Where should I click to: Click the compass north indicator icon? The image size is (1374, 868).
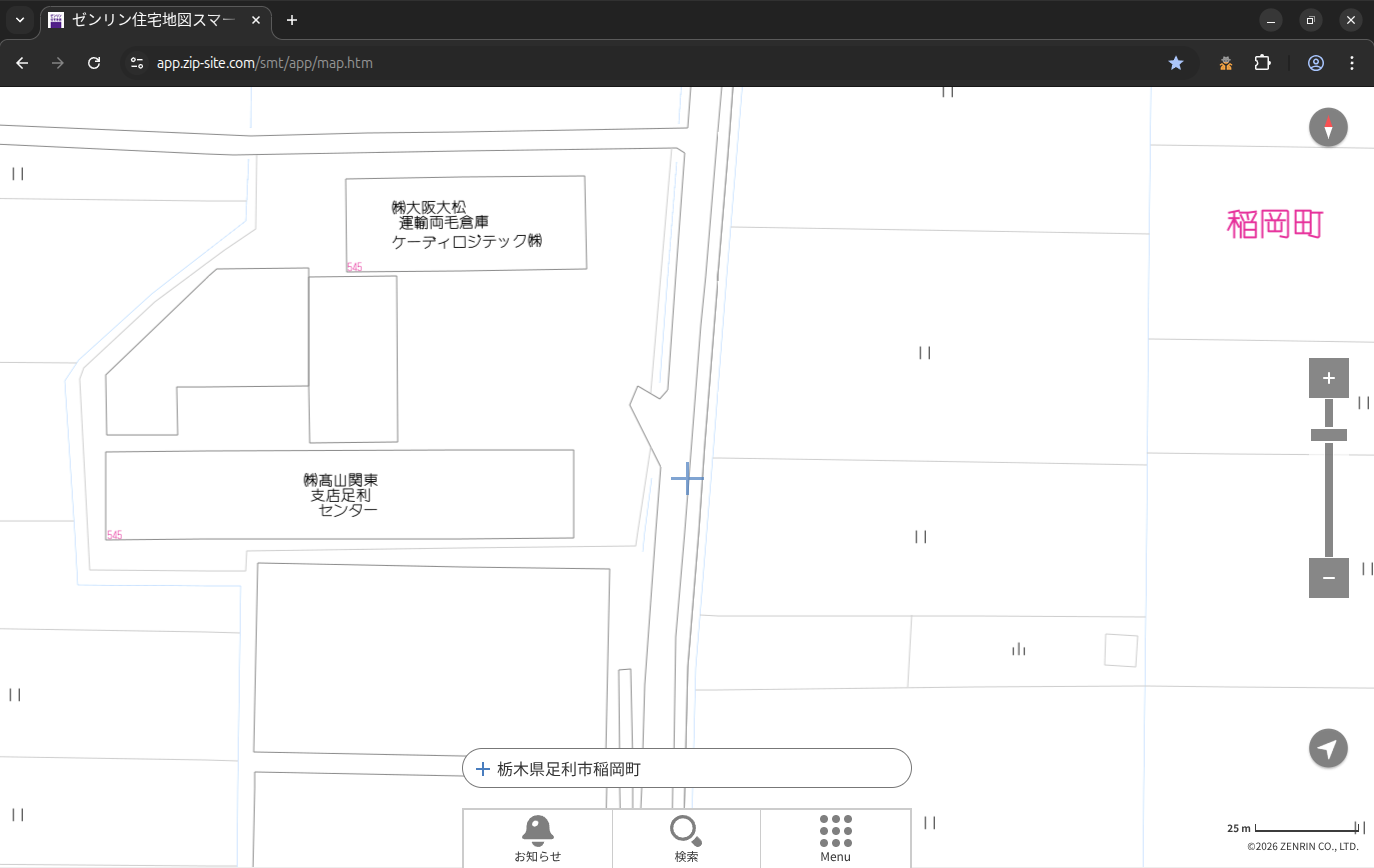(x=1328, y=128)
